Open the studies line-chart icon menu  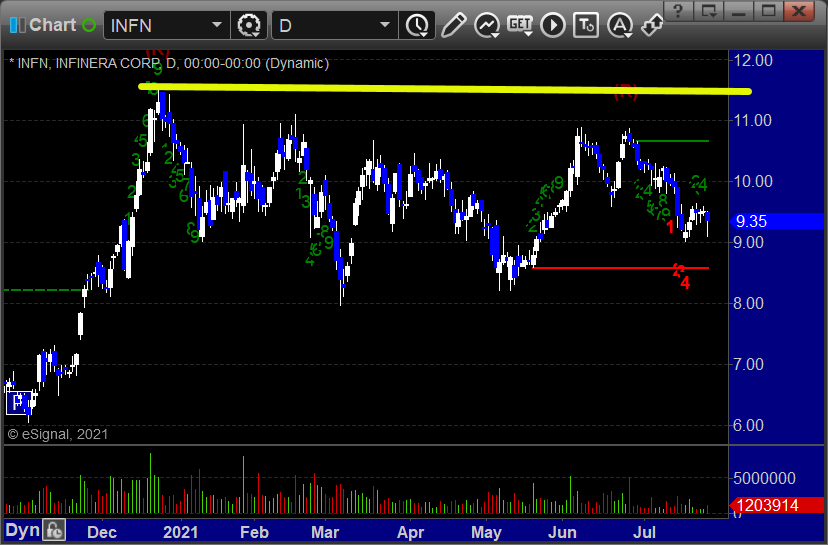click(x=486, y=25)
